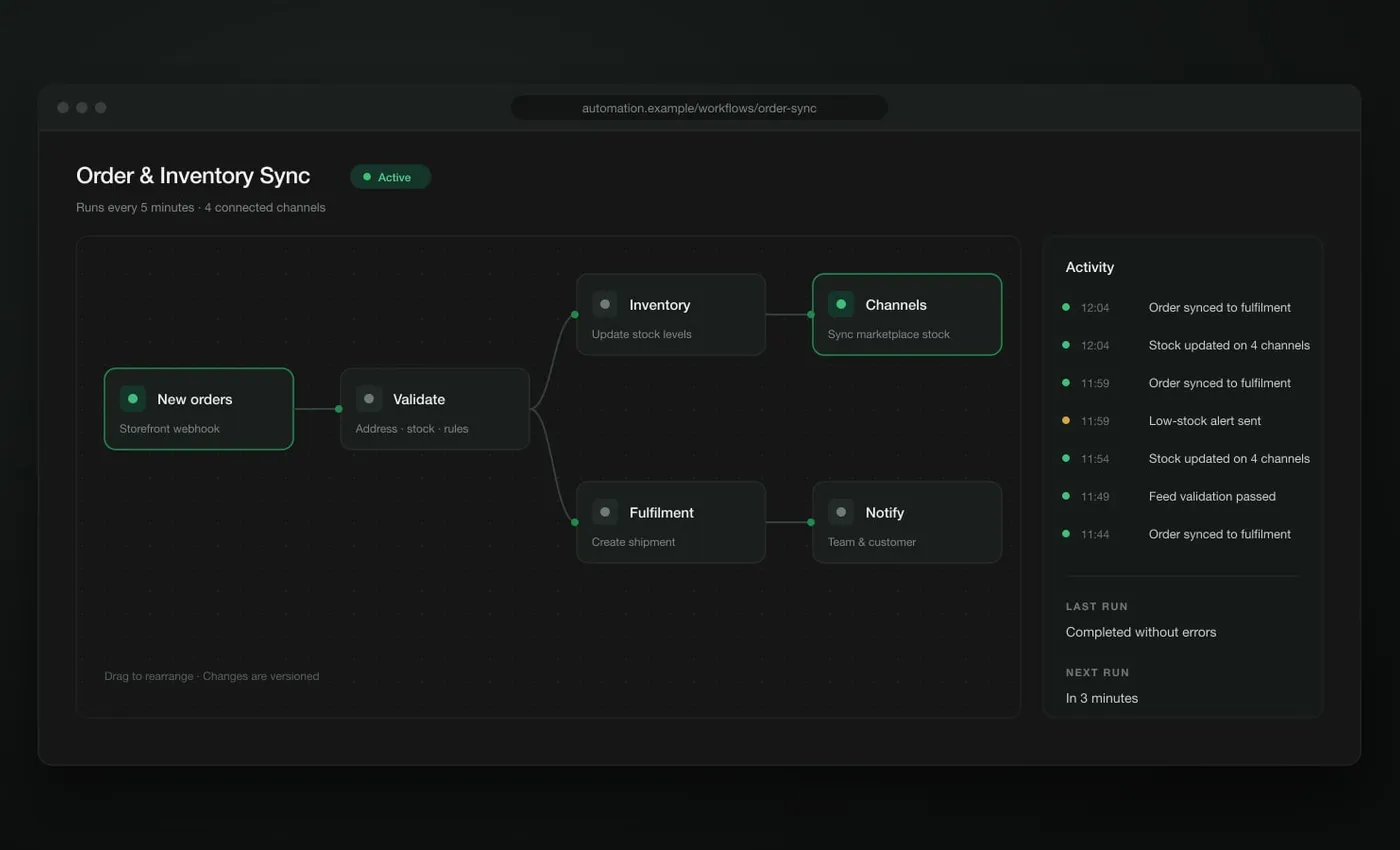Click the "Sync marketplace stock" description
This screenshot has width=1400, height=850.
pyautogui.click(x=889, y=334)
